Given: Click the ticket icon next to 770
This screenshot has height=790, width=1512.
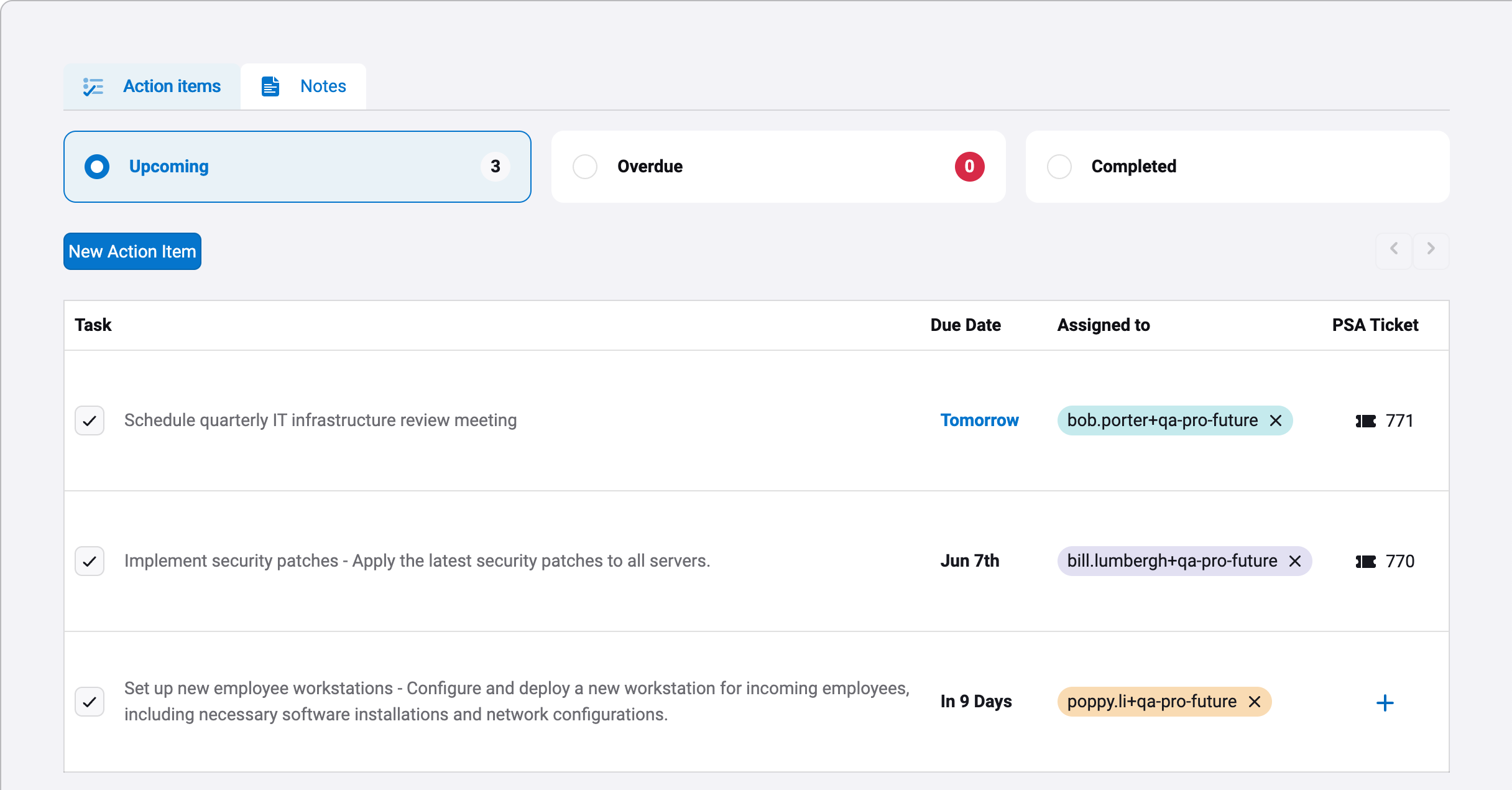Looking at the screenshot, I should [x=1366, y=562].
